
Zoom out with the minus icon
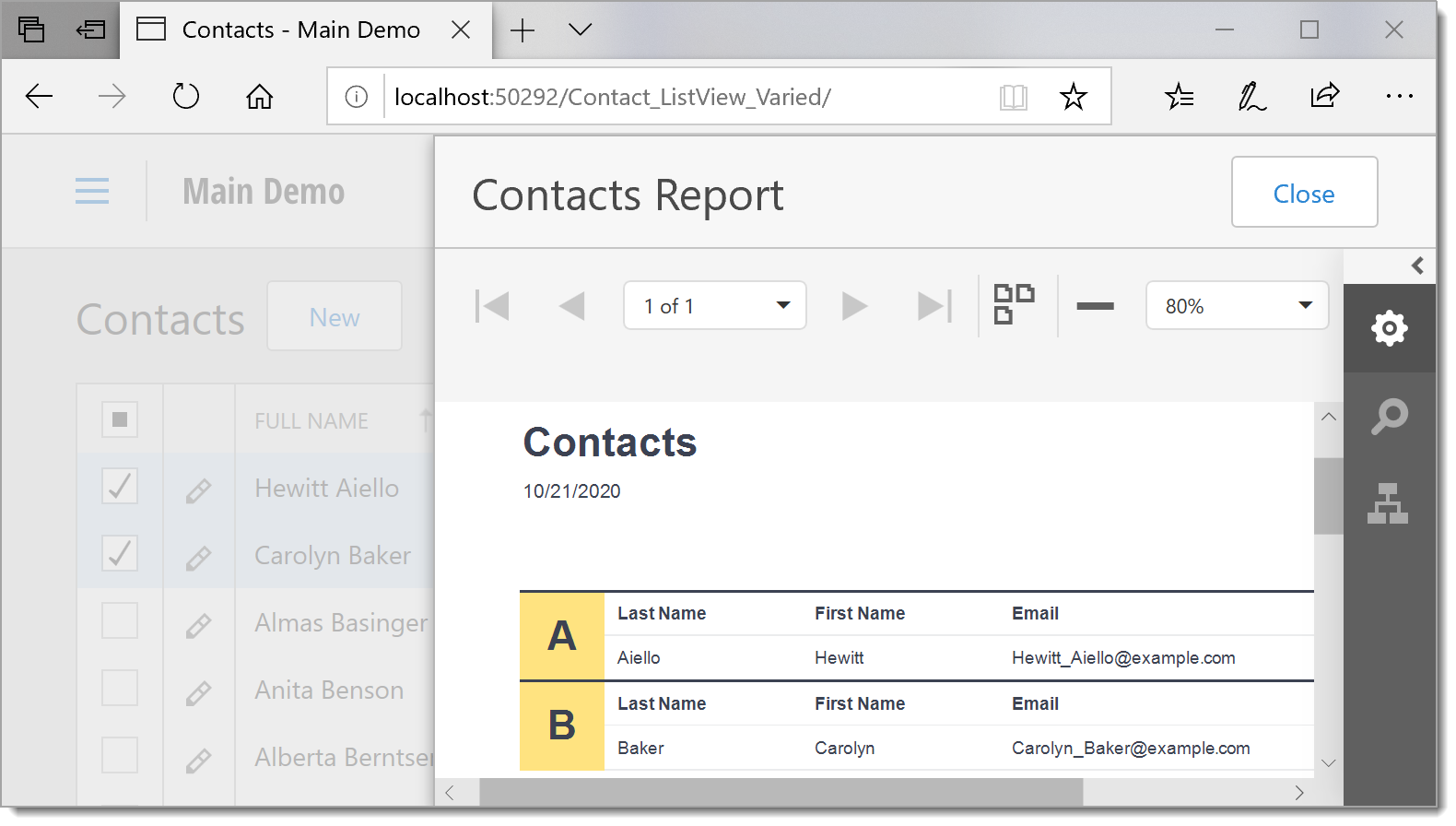[x=1095, y=306]
